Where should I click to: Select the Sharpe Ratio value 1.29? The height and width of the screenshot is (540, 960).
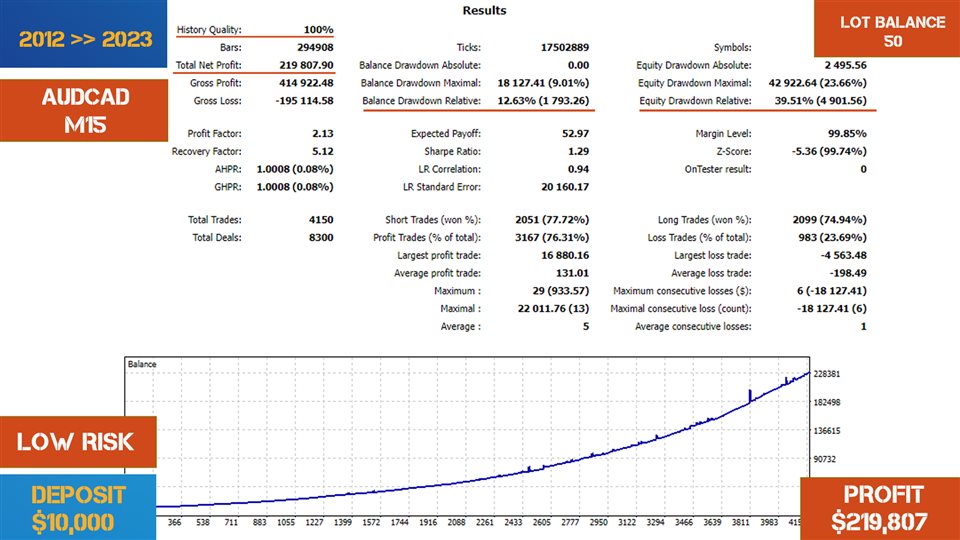(579, 151)
